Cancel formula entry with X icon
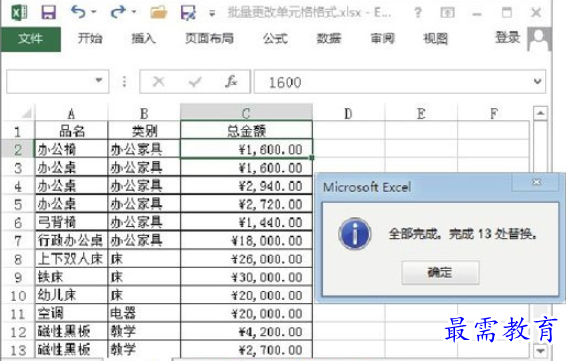566x361 pixels. pos(158,82)
